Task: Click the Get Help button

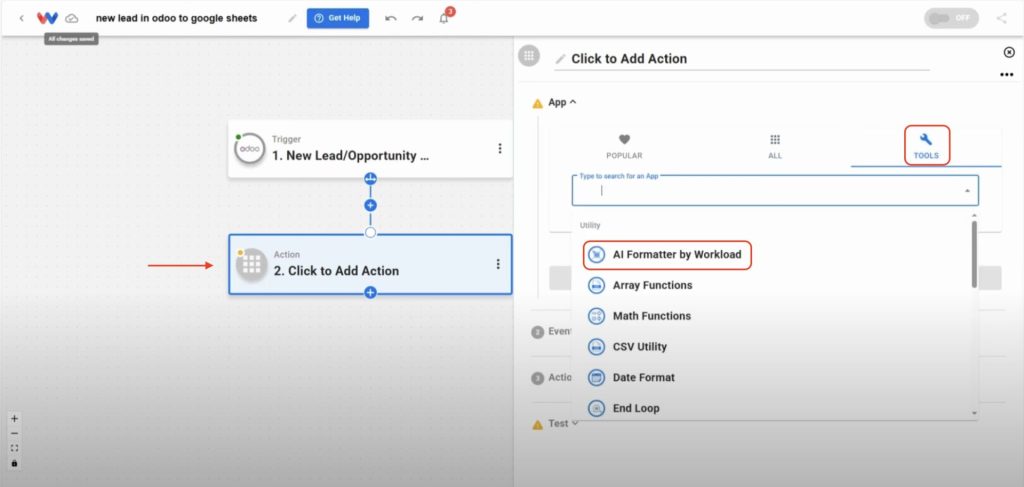Action: pos(338,18)
